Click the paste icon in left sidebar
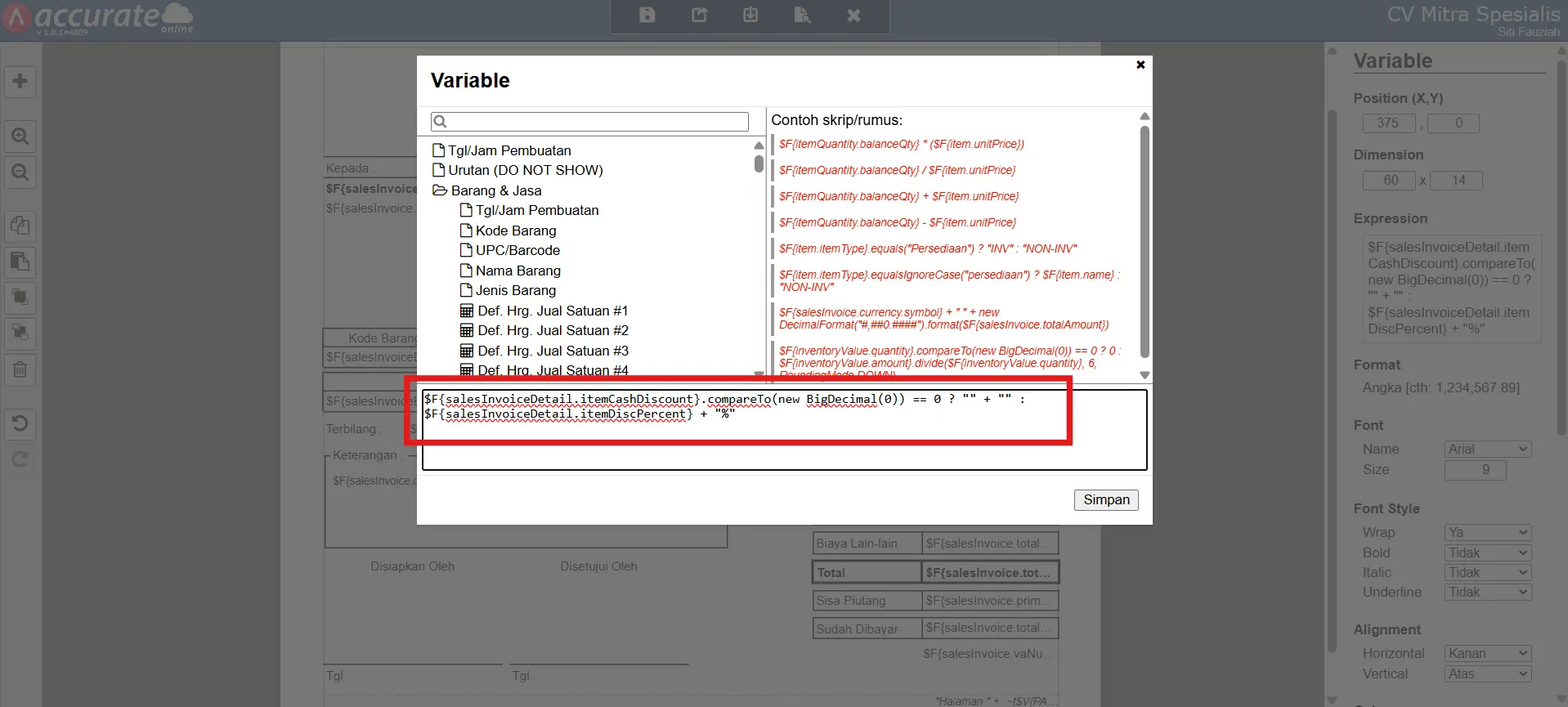 tap(20, 262)
